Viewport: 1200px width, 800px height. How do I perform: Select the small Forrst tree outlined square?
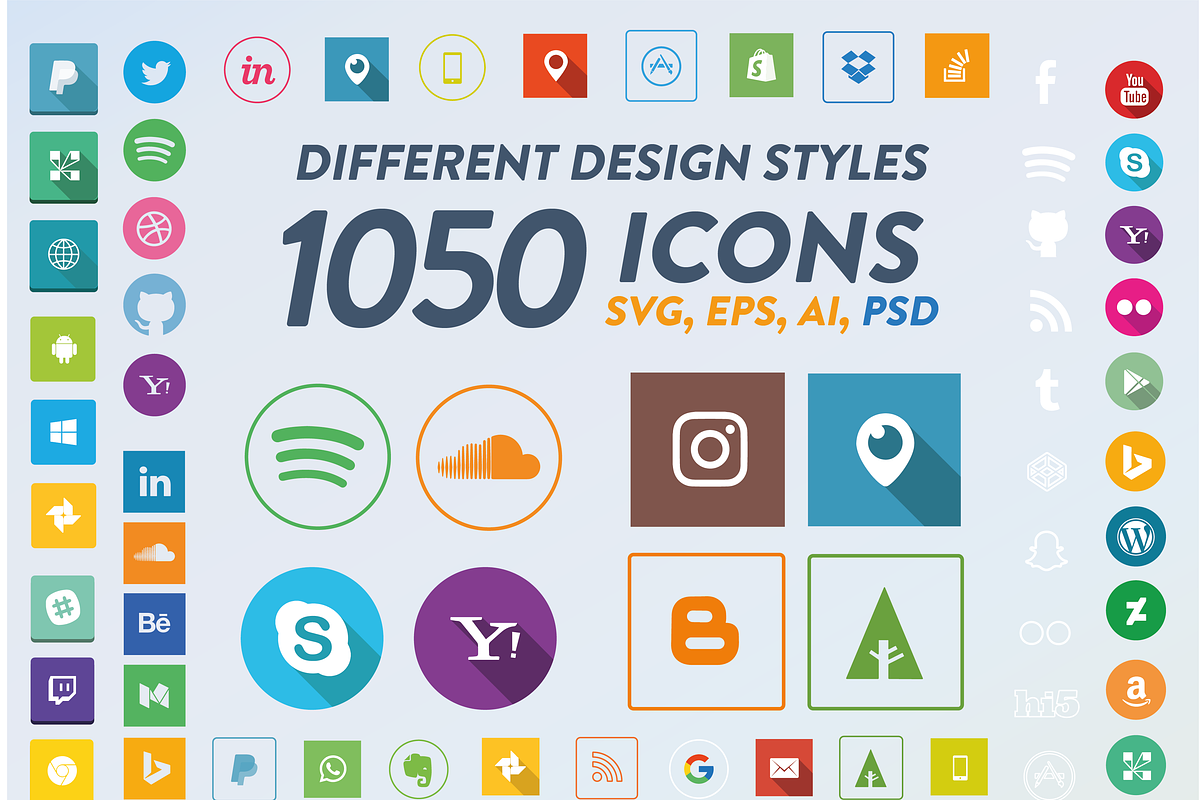click(x=871, y=768)
